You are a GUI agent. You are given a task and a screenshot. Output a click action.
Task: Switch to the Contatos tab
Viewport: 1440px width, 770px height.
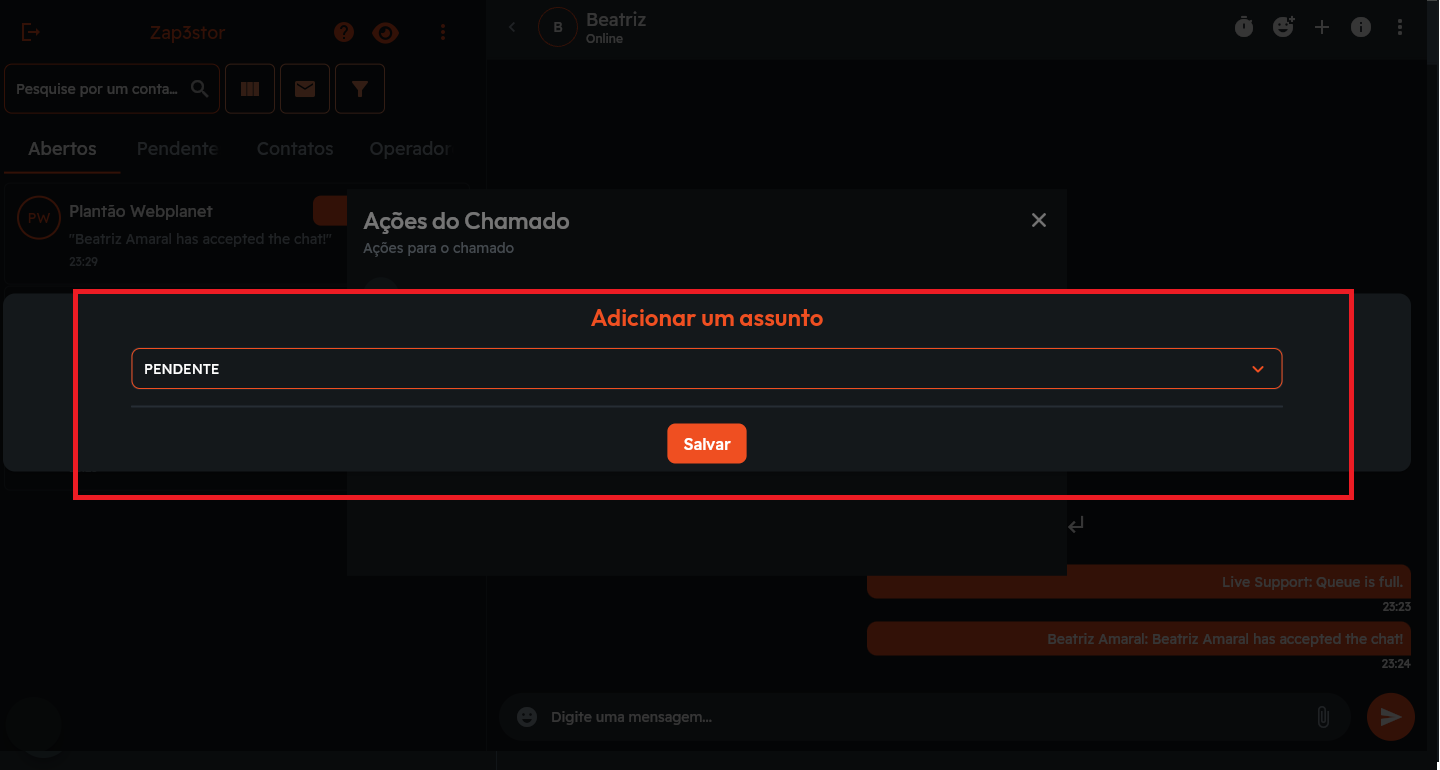click(295, 149)
